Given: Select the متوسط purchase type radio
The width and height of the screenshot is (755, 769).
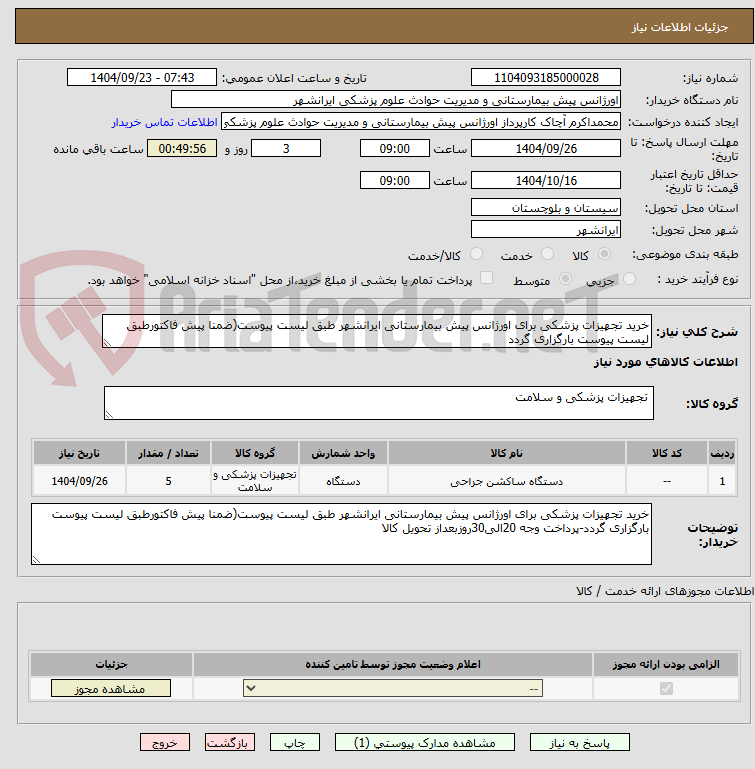Looking at the screenshot, I should tap(565, 279).
